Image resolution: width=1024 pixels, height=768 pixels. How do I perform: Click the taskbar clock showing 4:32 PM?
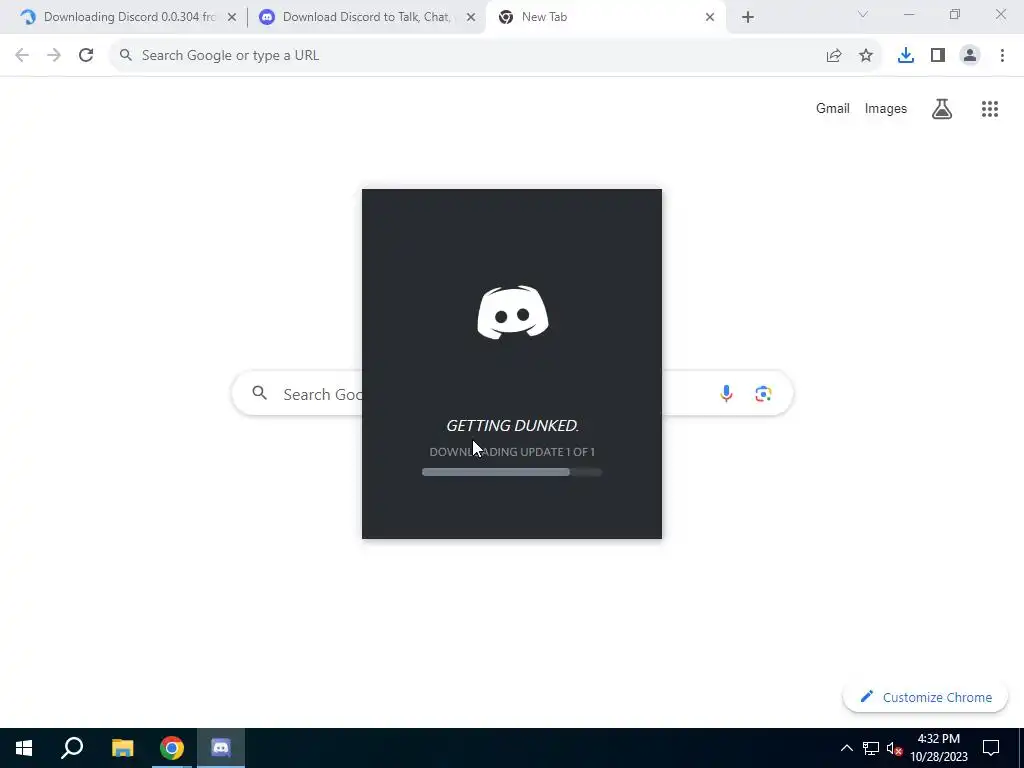pos(939,748)
